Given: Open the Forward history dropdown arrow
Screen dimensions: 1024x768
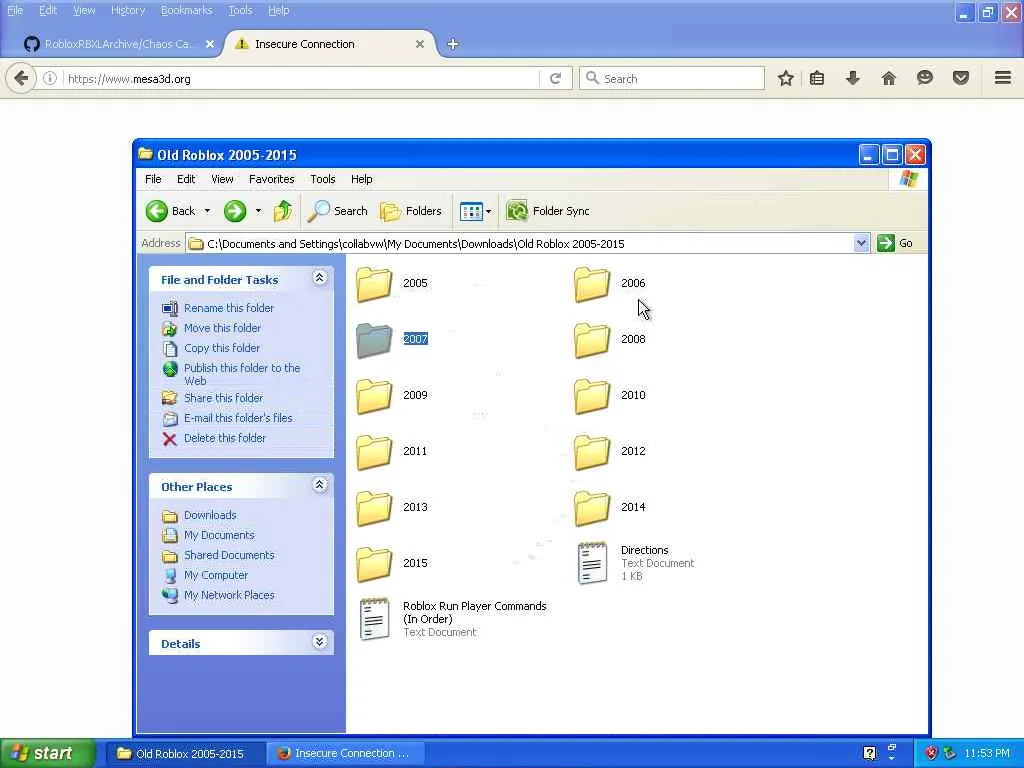Looking at the screenshot, I should tap(259, 211).
